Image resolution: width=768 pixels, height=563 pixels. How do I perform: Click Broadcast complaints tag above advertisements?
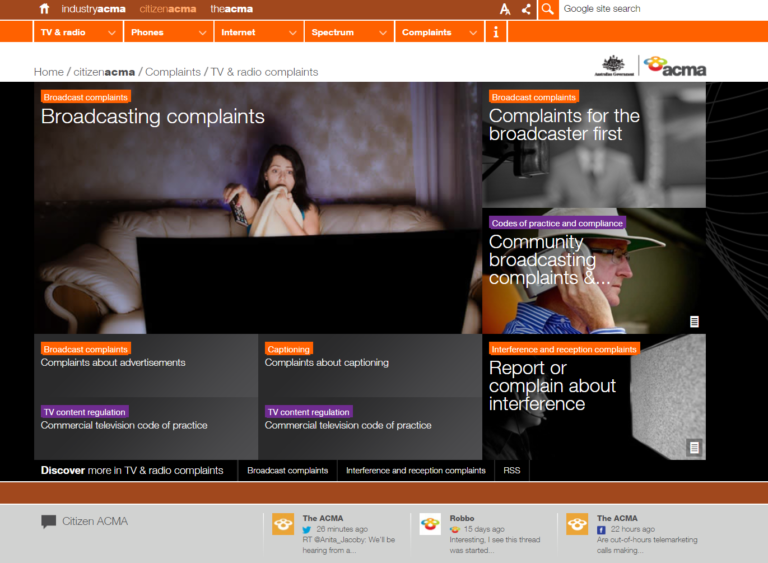pos(86,349)
